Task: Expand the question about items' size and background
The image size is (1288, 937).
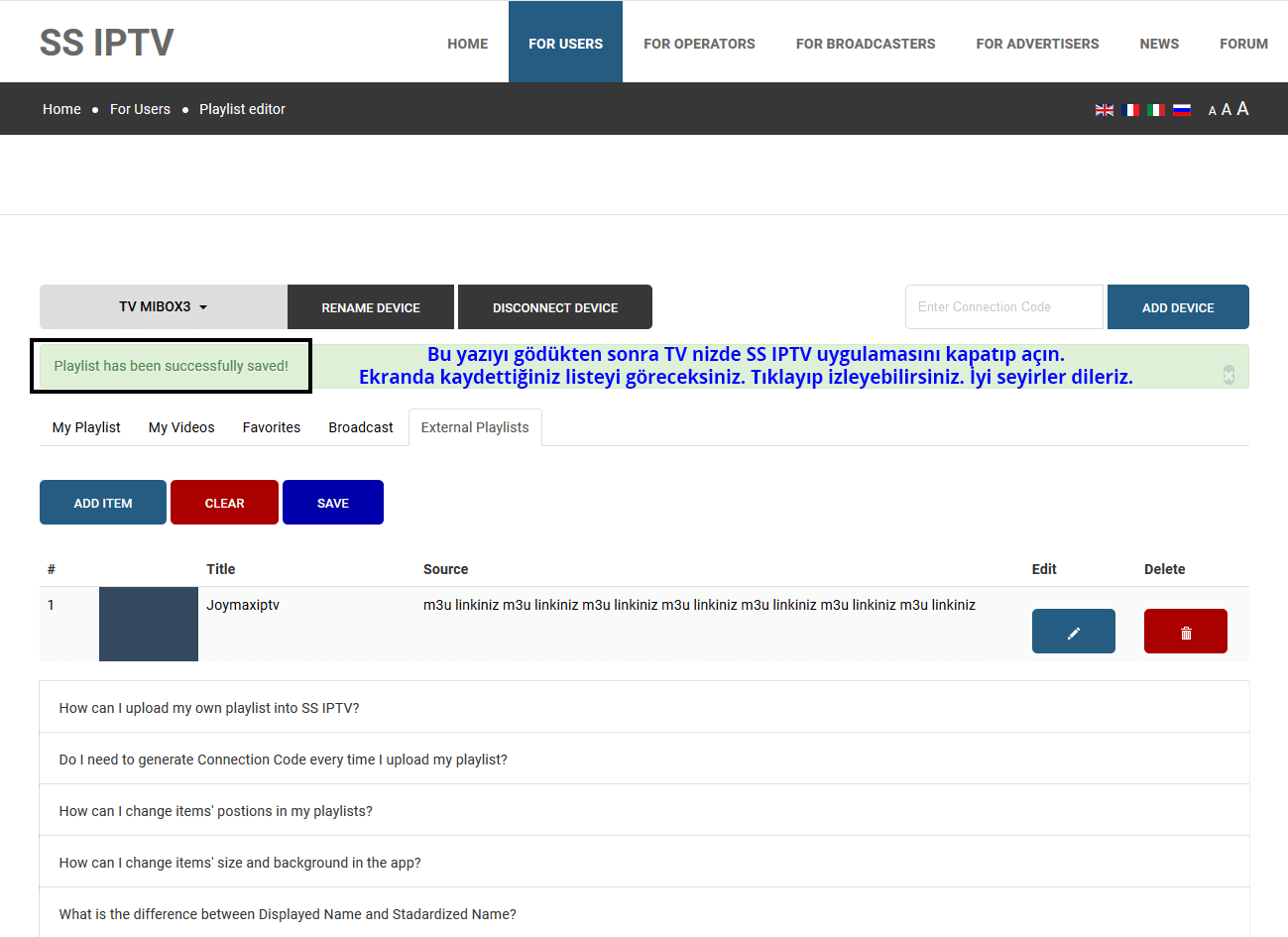Action: click(240, 863)
